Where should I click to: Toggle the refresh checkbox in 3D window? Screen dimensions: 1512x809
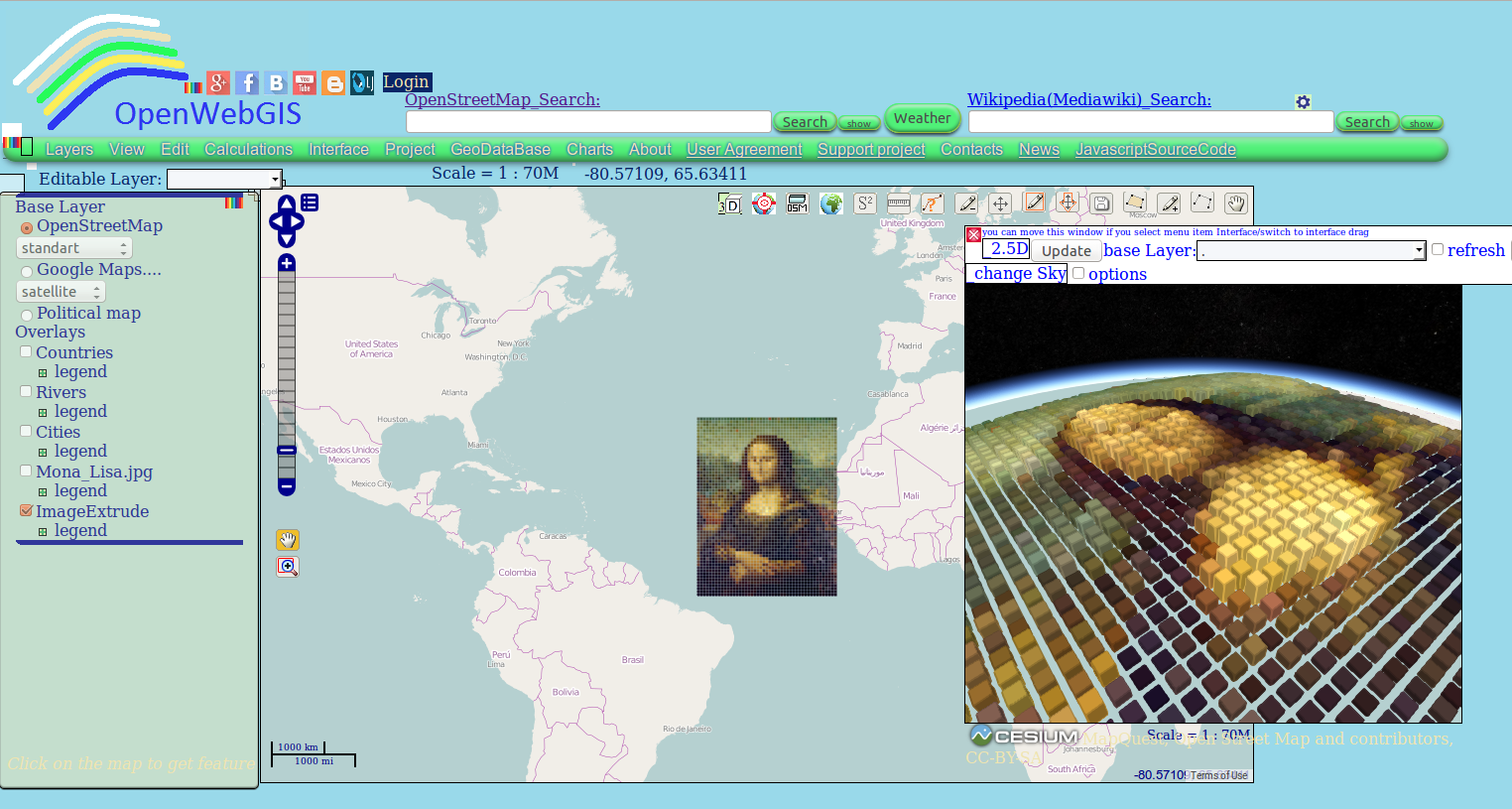(1437, 249)
